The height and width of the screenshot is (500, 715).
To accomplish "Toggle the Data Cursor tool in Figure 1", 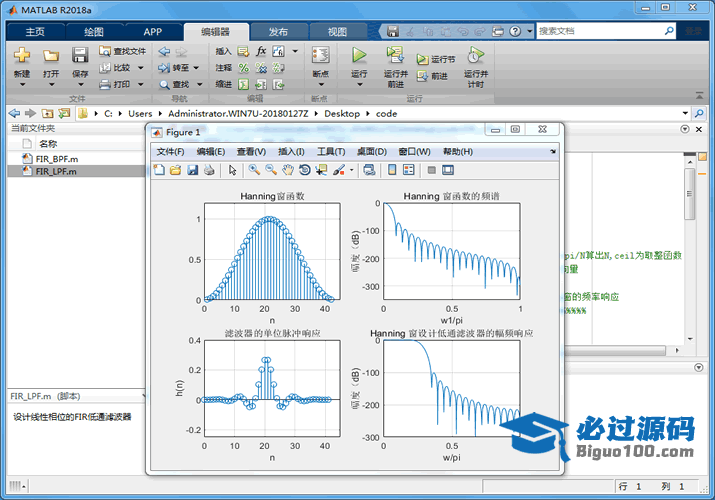I will pyautogui.click(x=321, y=170).
